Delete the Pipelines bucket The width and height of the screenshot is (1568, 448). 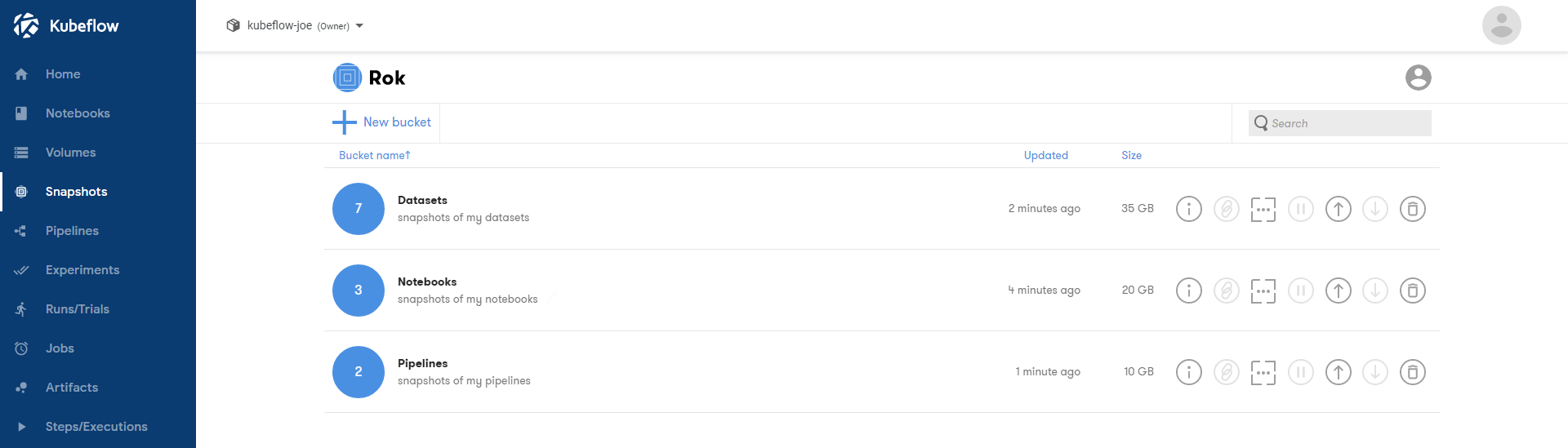[x=1412, y=372]
